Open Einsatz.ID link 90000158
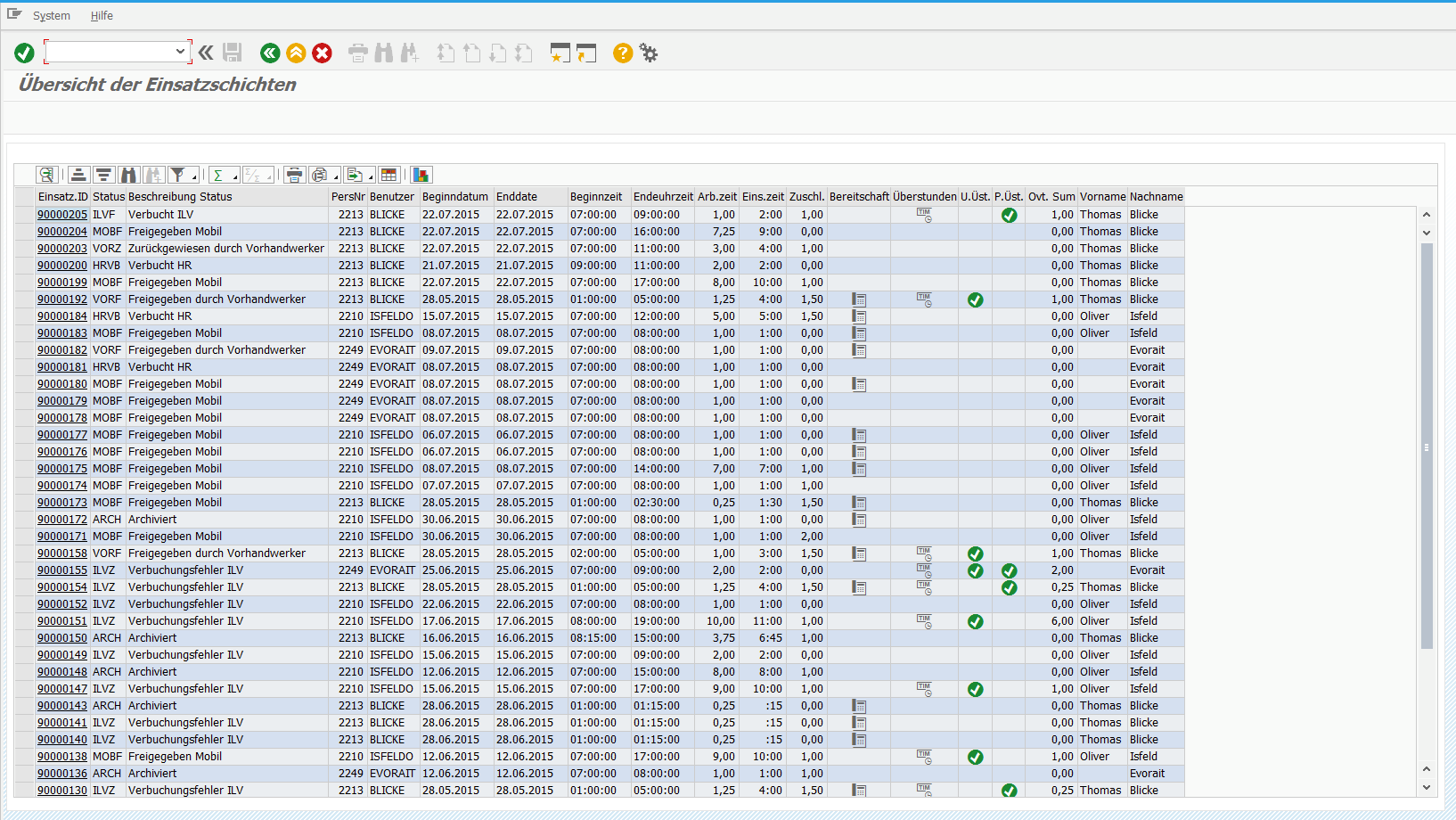1456x820 pixels. pyautogui.click(x=62, y=553)
